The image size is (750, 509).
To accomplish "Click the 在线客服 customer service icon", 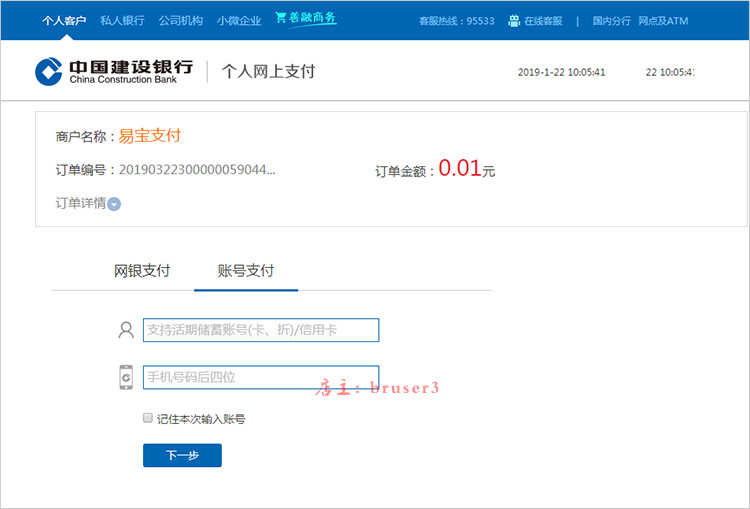I will pyautogui.click(x=514, y=21).
